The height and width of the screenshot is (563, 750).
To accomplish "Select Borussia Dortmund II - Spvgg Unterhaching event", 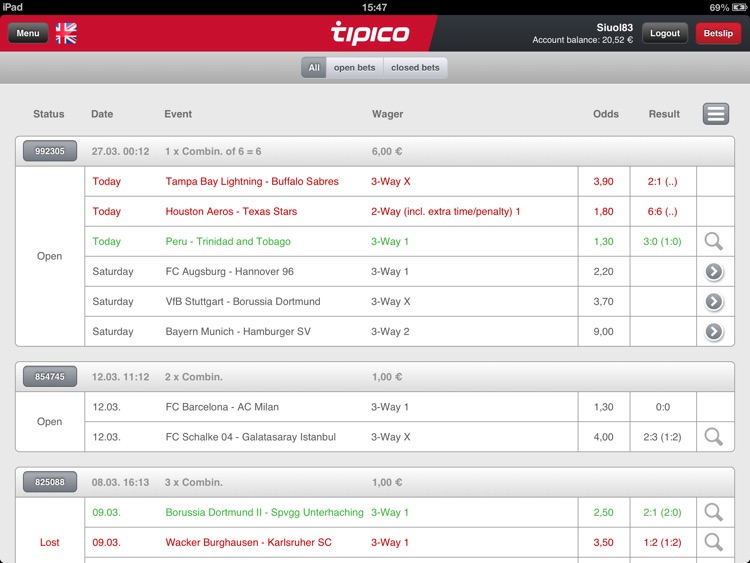I will 265,512.
